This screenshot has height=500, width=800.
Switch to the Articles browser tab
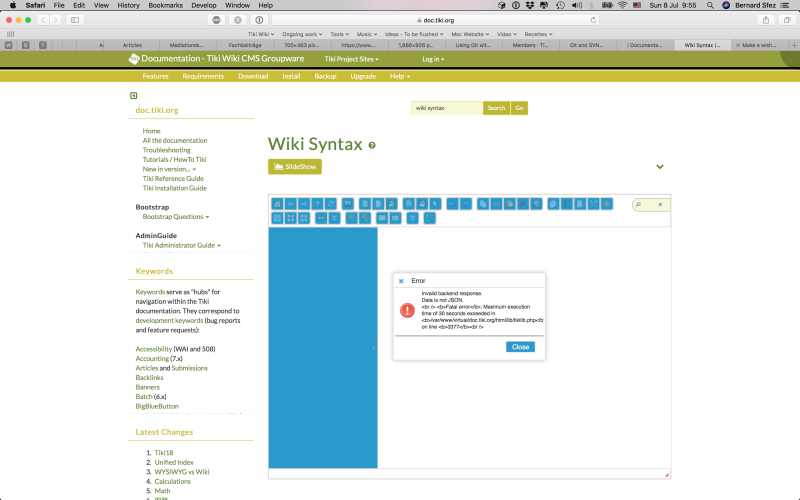132,45
